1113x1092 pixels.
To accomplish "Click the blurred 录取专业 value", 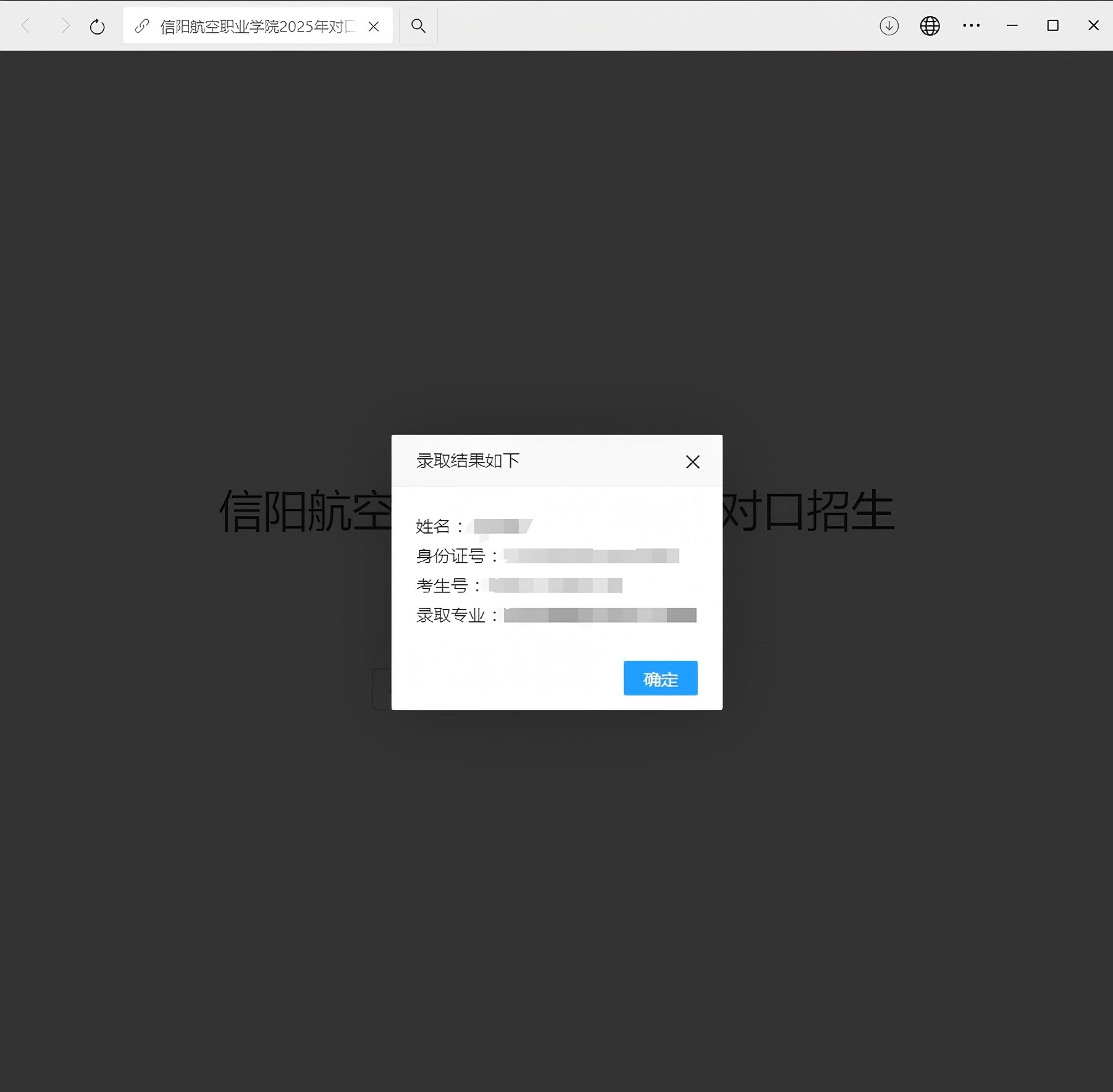I will coord(600,615).
